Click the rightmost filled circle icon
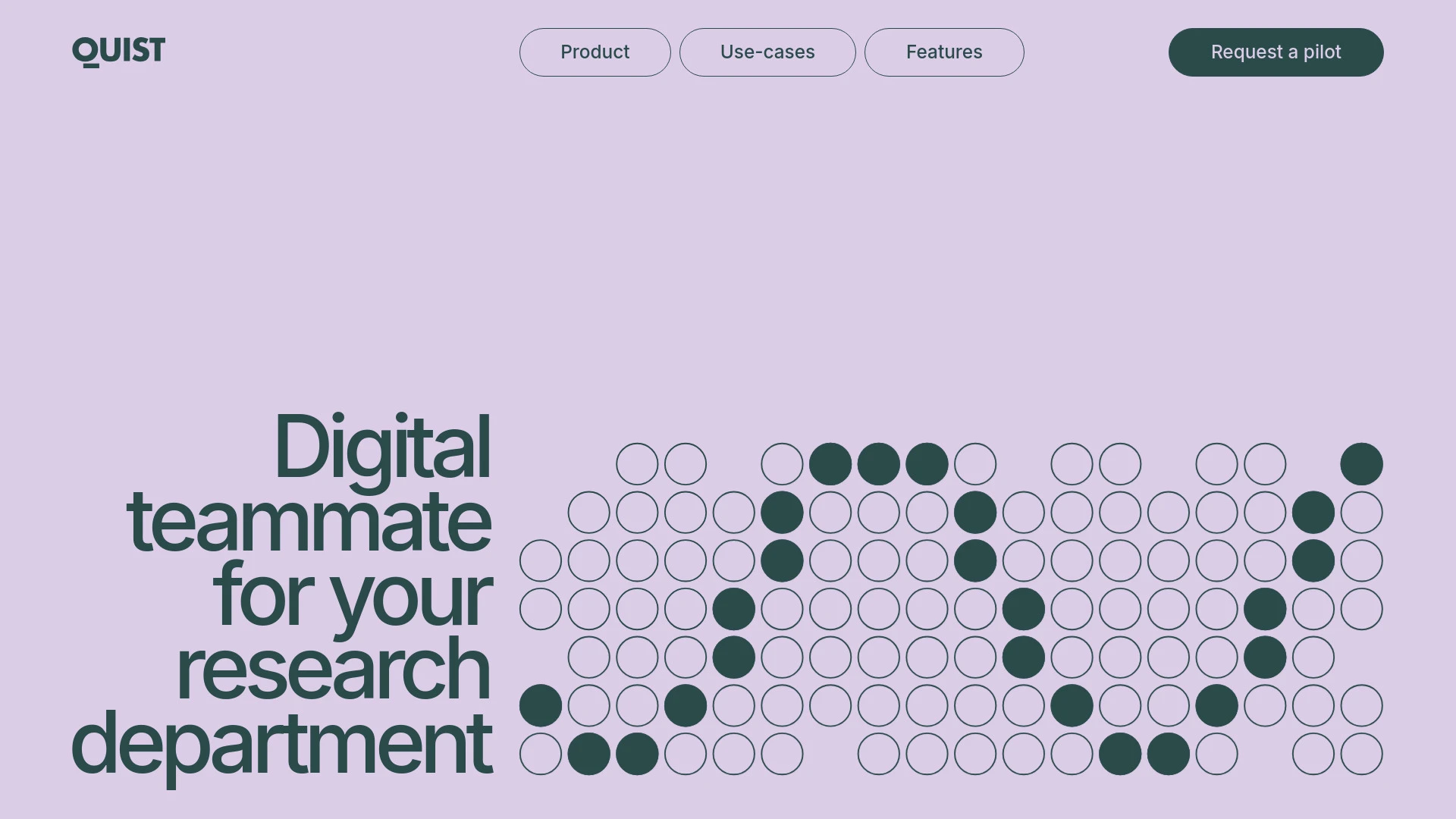Screen dimensions: 1456x819 [x=1361, y=463]
